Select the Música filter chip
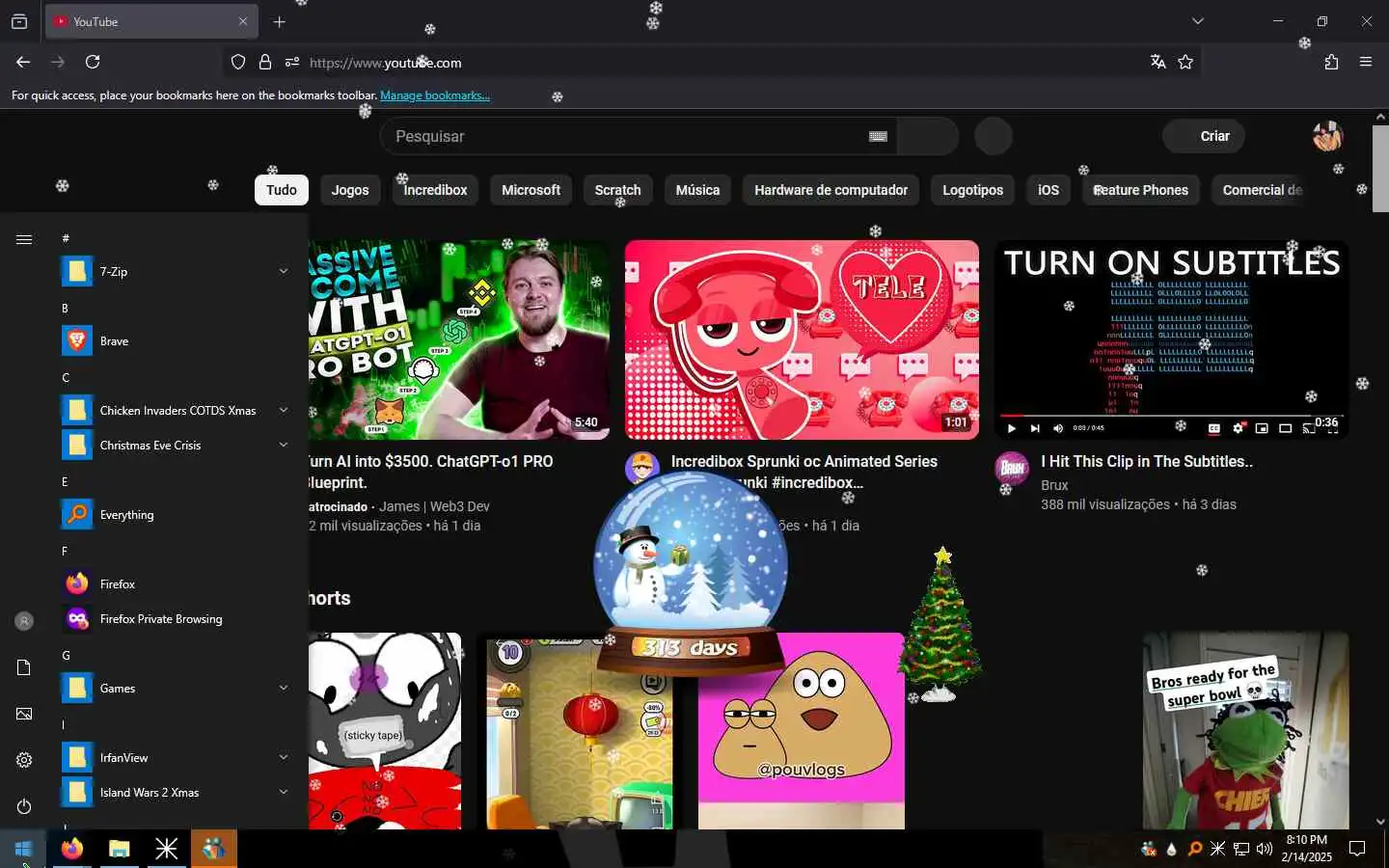 (x=697, y=190)
